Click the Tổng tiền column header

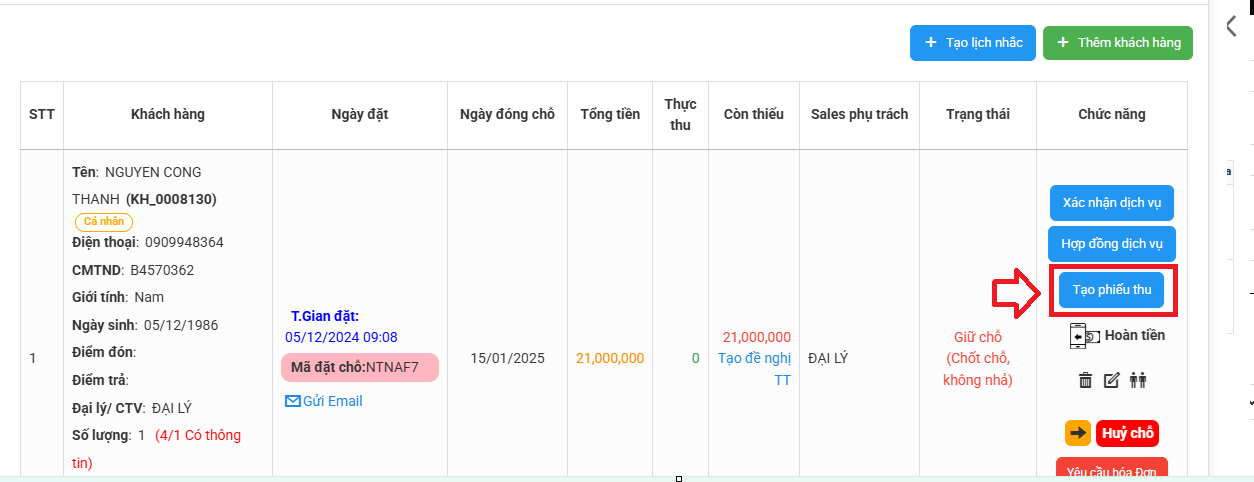tap(610, 114)
